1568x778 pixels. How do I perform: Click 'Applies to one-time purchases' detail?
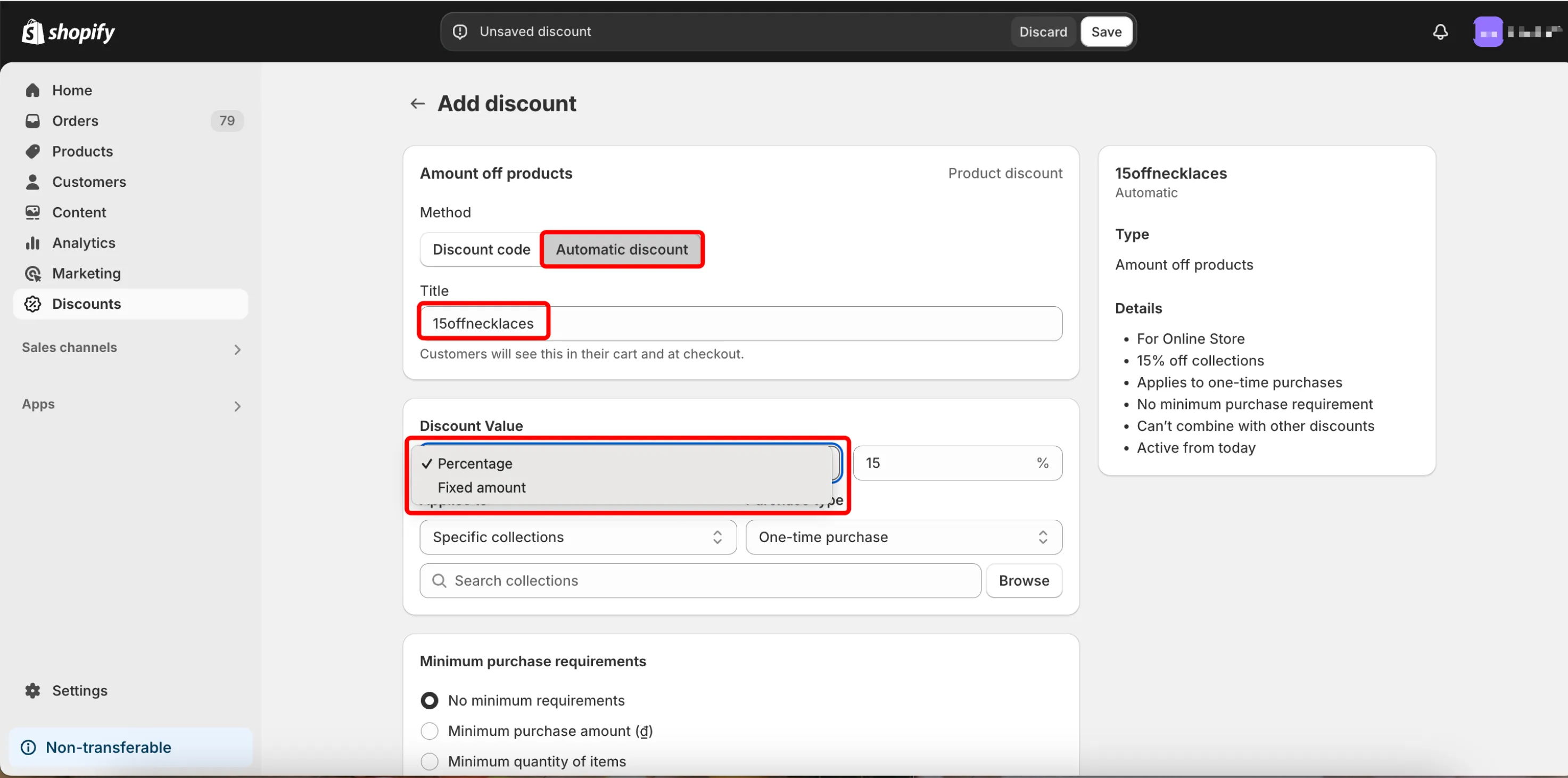(1239, 382)
